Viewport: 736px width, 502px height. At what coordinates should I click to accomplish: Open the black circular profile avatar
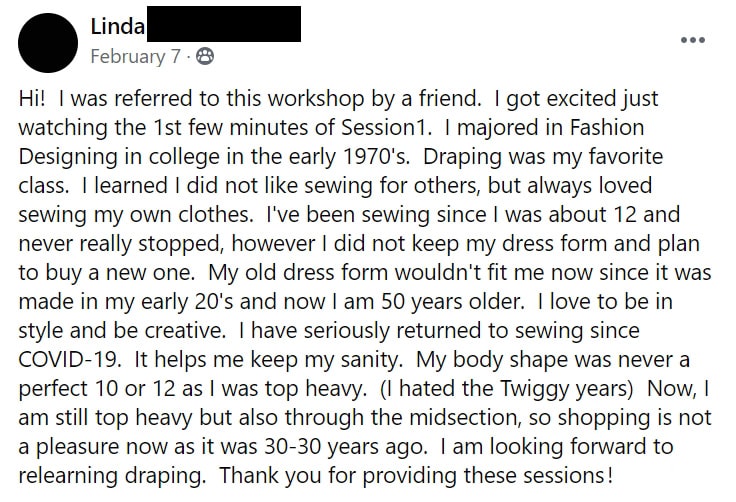click(x=48, y=43)
